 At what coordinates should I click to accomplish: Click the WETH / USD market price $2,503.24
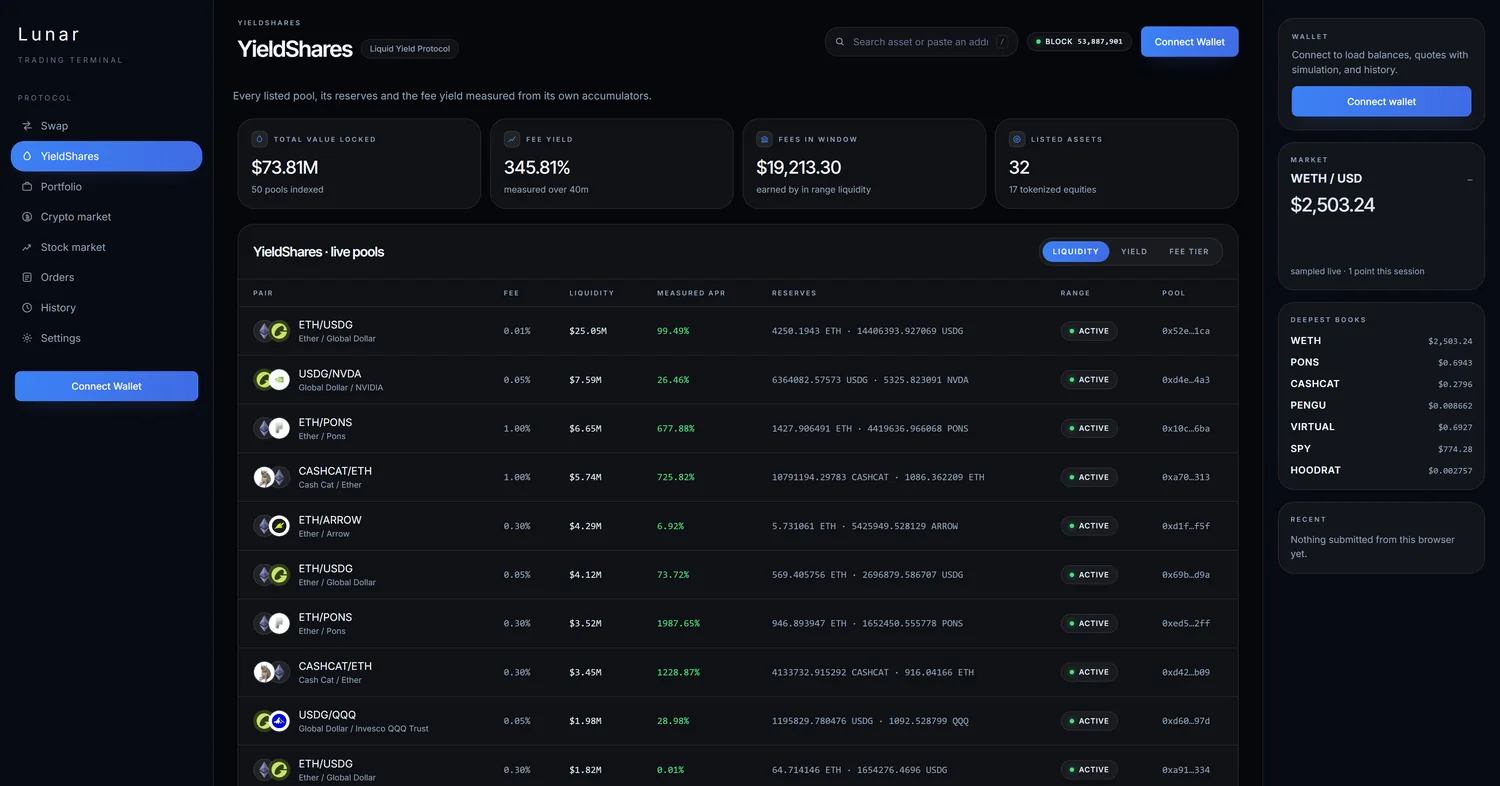(x=1333, y=205)
